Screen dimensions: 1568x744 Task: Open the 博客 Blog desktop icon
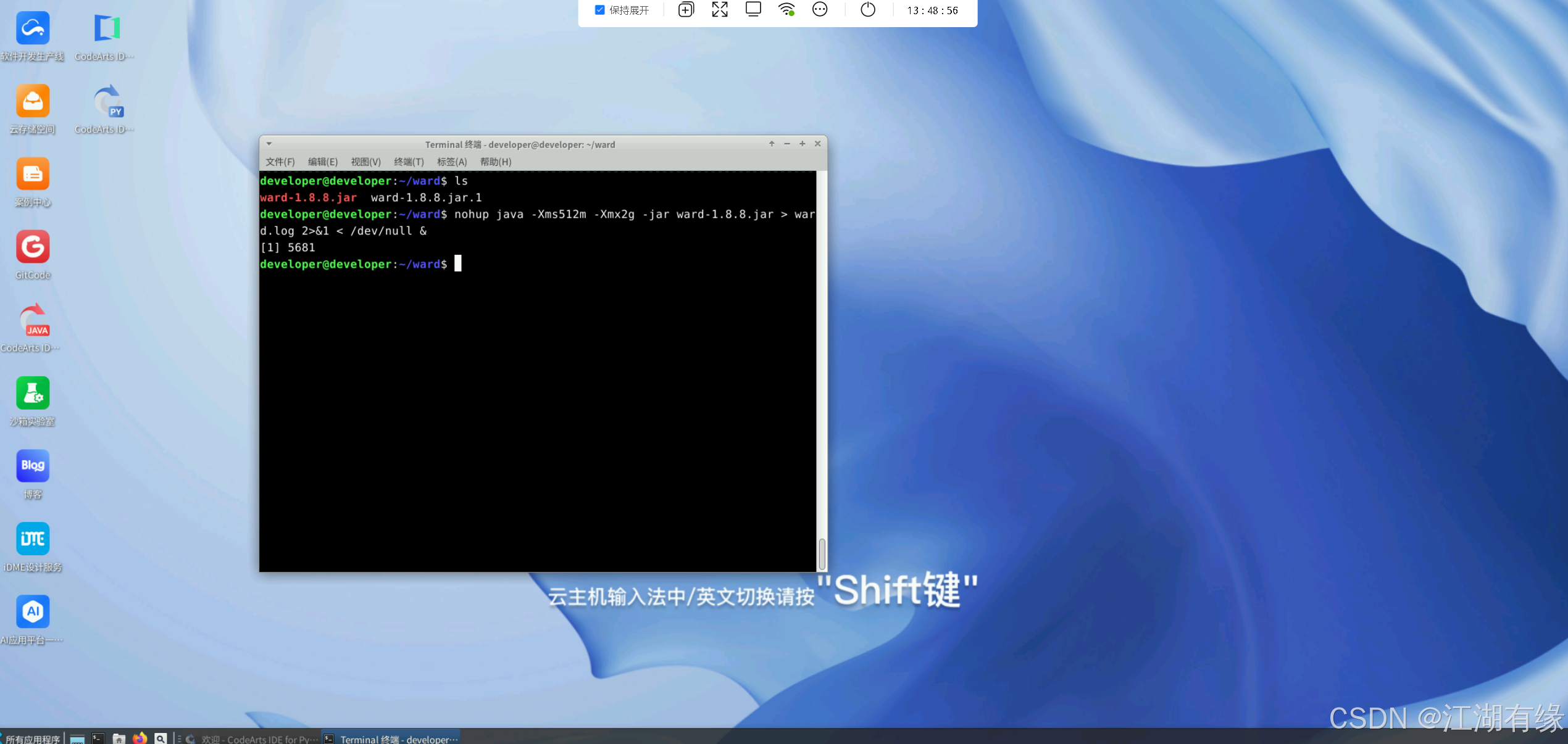(33, 466)
